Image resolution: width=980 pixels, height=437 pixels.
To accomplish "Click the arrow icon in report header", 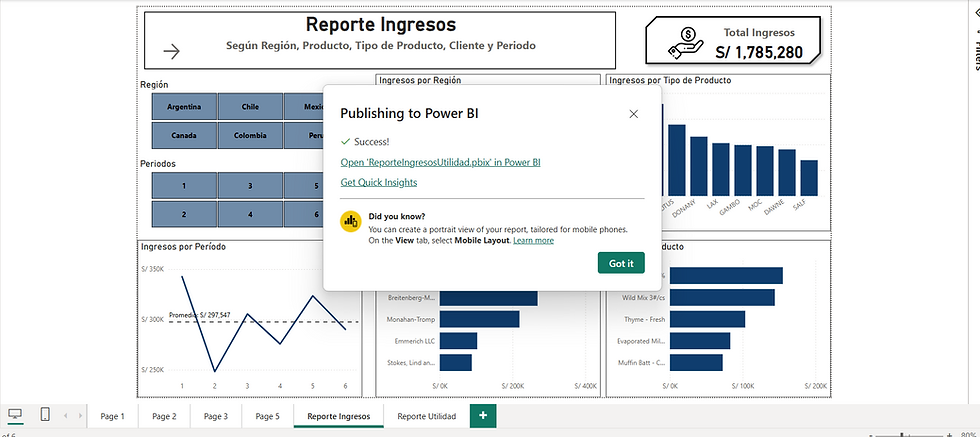I will (171, 51).
